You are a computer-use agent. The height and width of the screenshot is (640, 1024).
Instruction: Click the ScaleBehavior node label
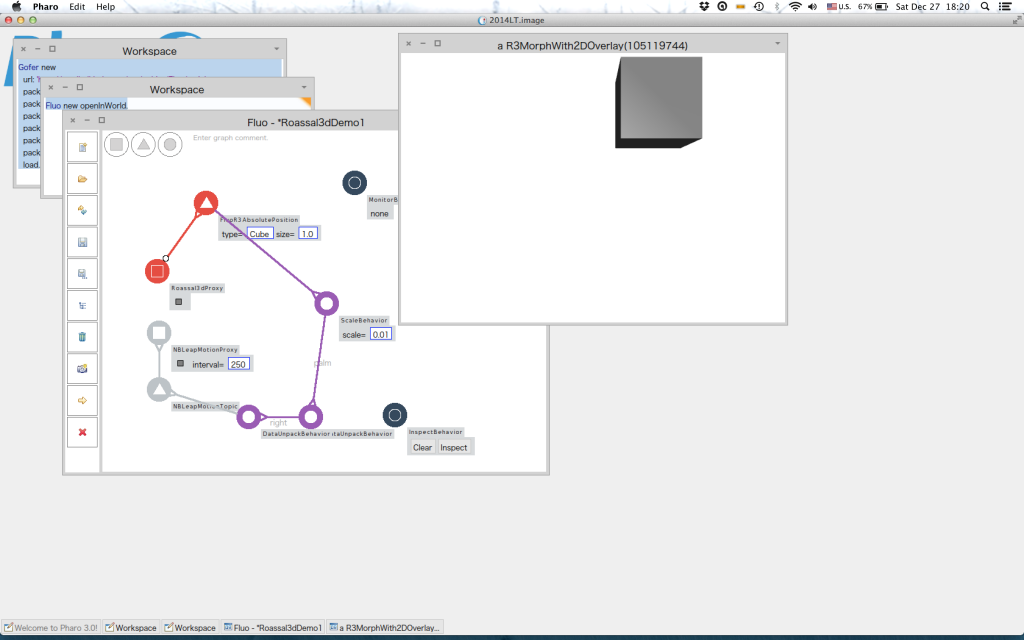click(364, 320)
